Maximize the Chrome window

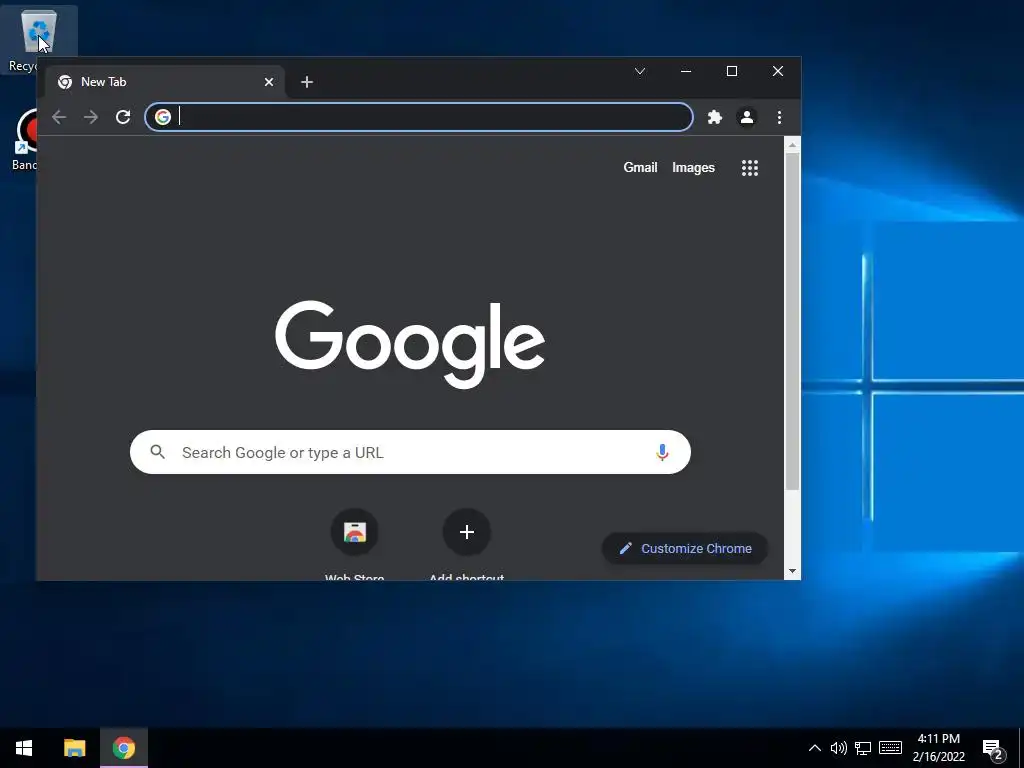click(x=732, y=71)
